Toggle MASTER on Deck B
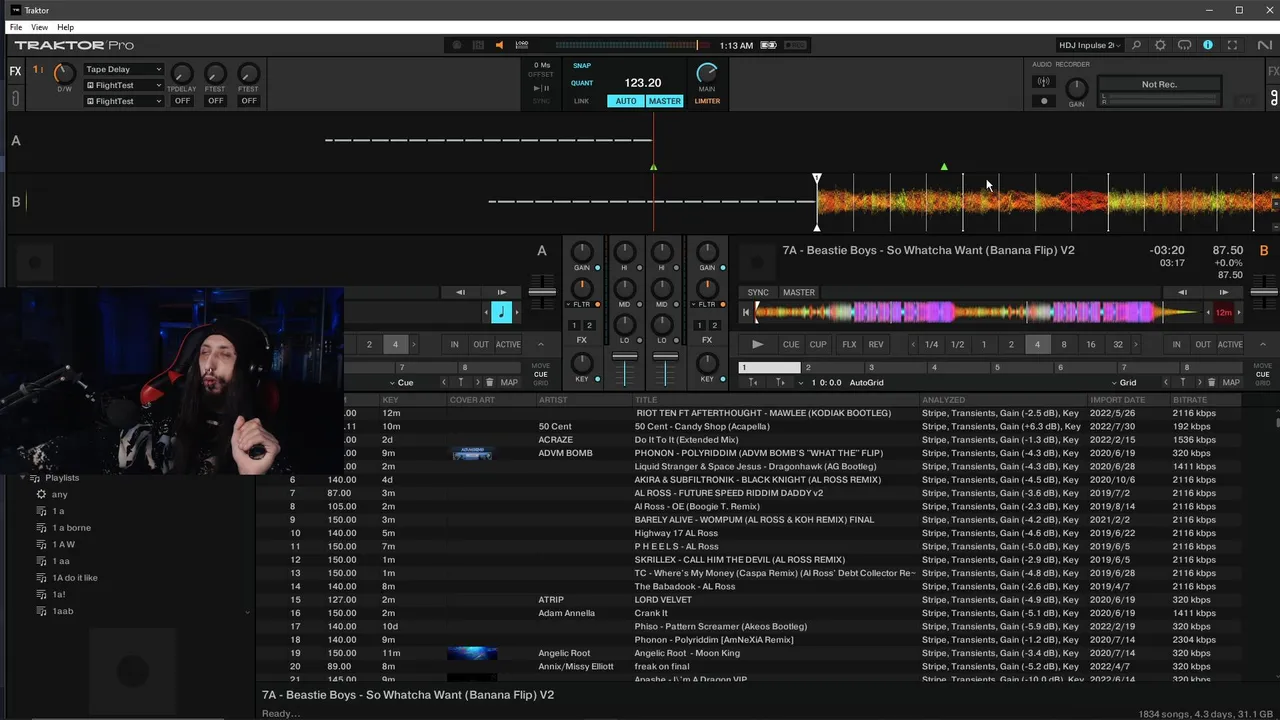The height and width of the screenshot is (720, 1280). (x=798, y=292)
